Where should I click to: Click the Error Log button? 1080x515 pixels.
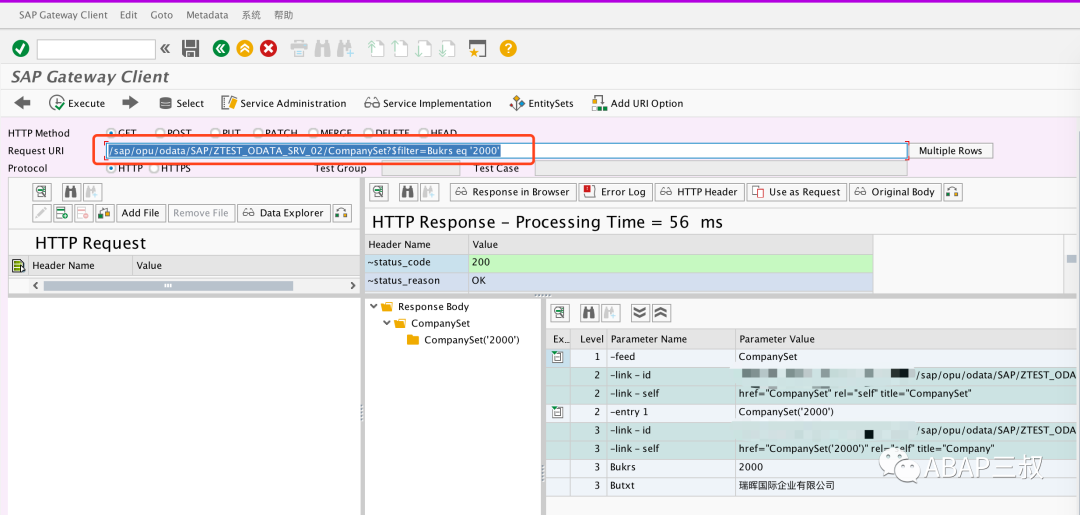(x=615, y=192)
